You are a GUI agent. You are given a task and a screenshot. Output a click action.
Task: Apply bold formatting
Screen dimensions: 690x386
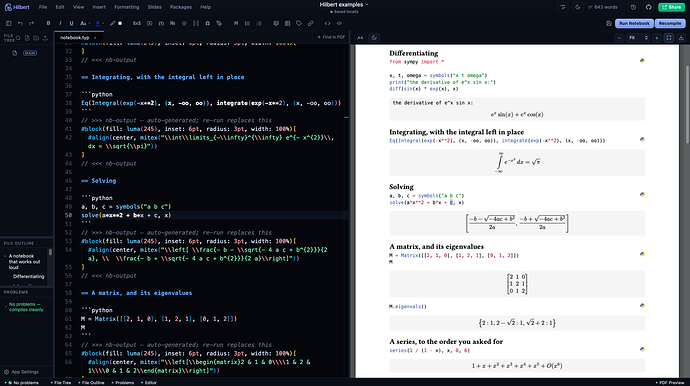click(x=48, y=23)
